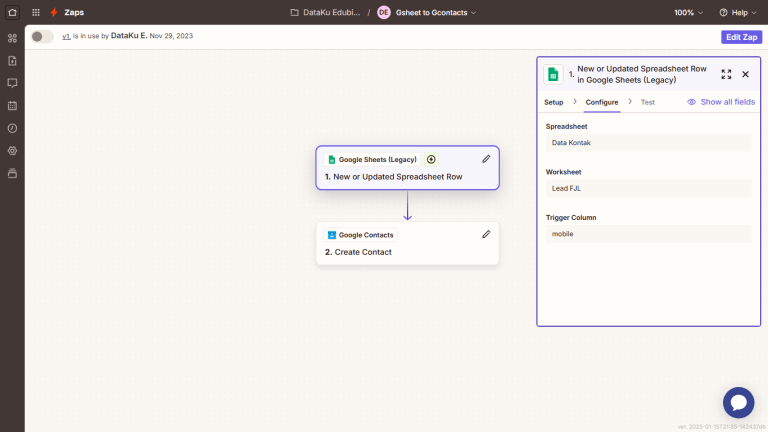Close the step configuration panel

coord(745,74)
